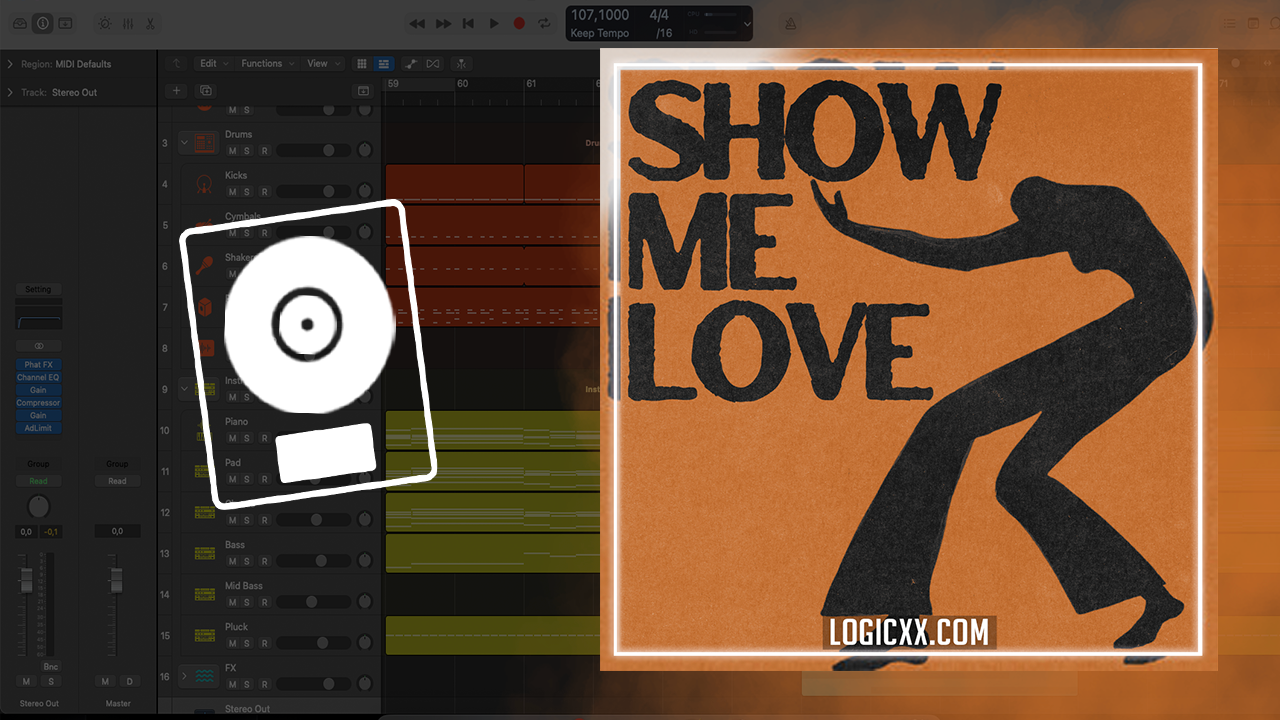Click the add new track plus button
1280x720 pixels.
click(x=176, y=91)
